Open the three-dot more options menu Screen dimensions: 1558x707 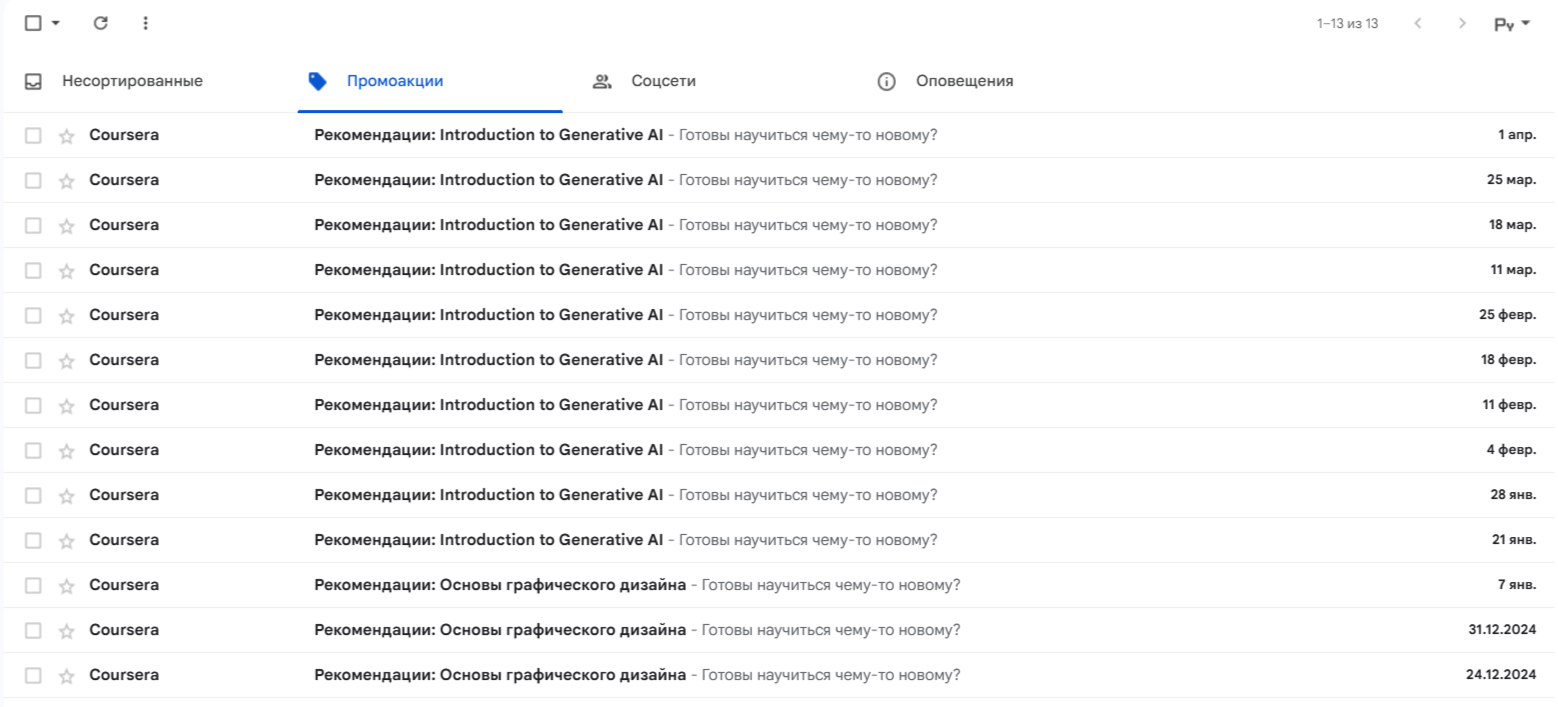tap(145, 22)
